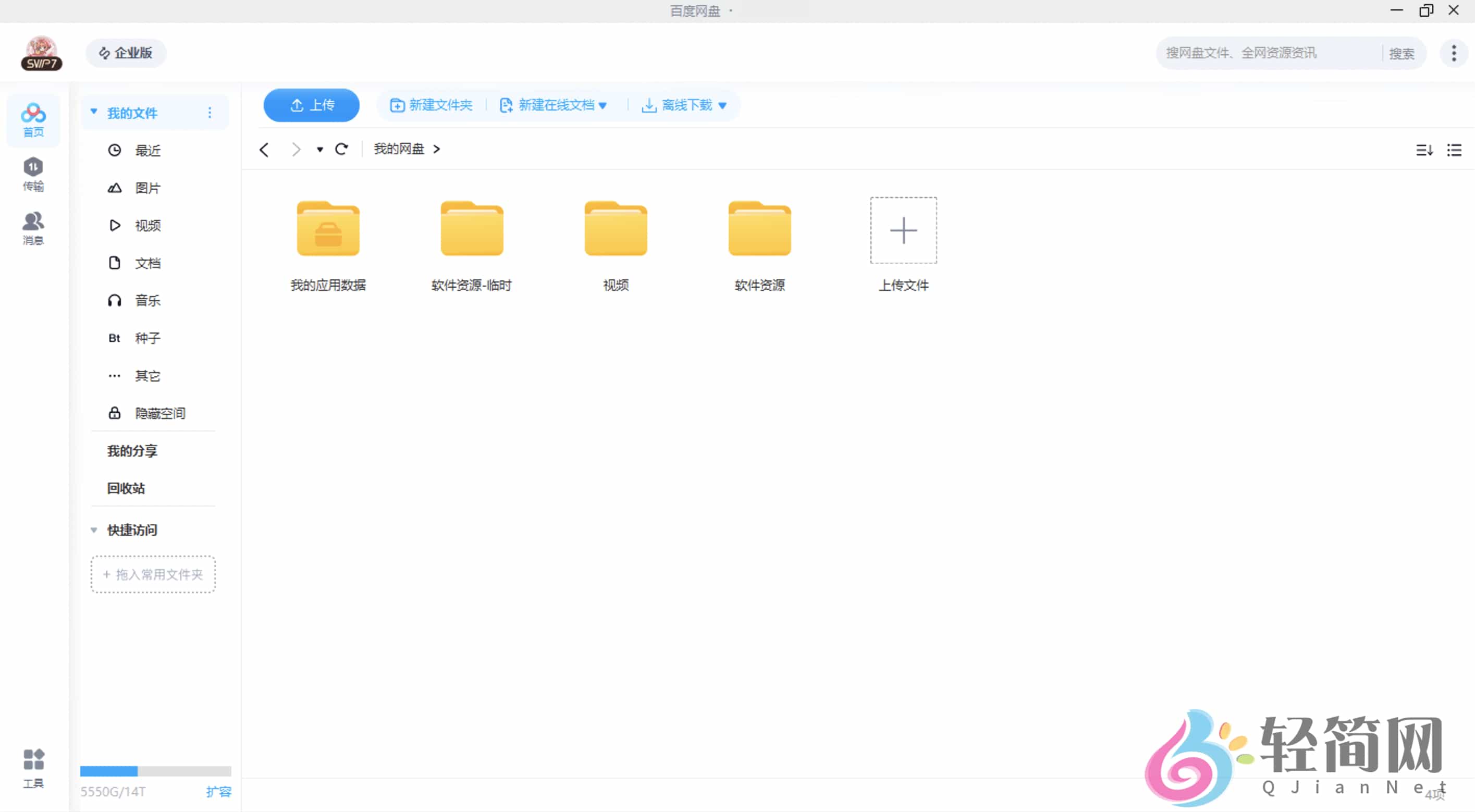1475x812 pixels.
Task: Click the 上传文件 plus tile
Action: (x=903, y=230)
